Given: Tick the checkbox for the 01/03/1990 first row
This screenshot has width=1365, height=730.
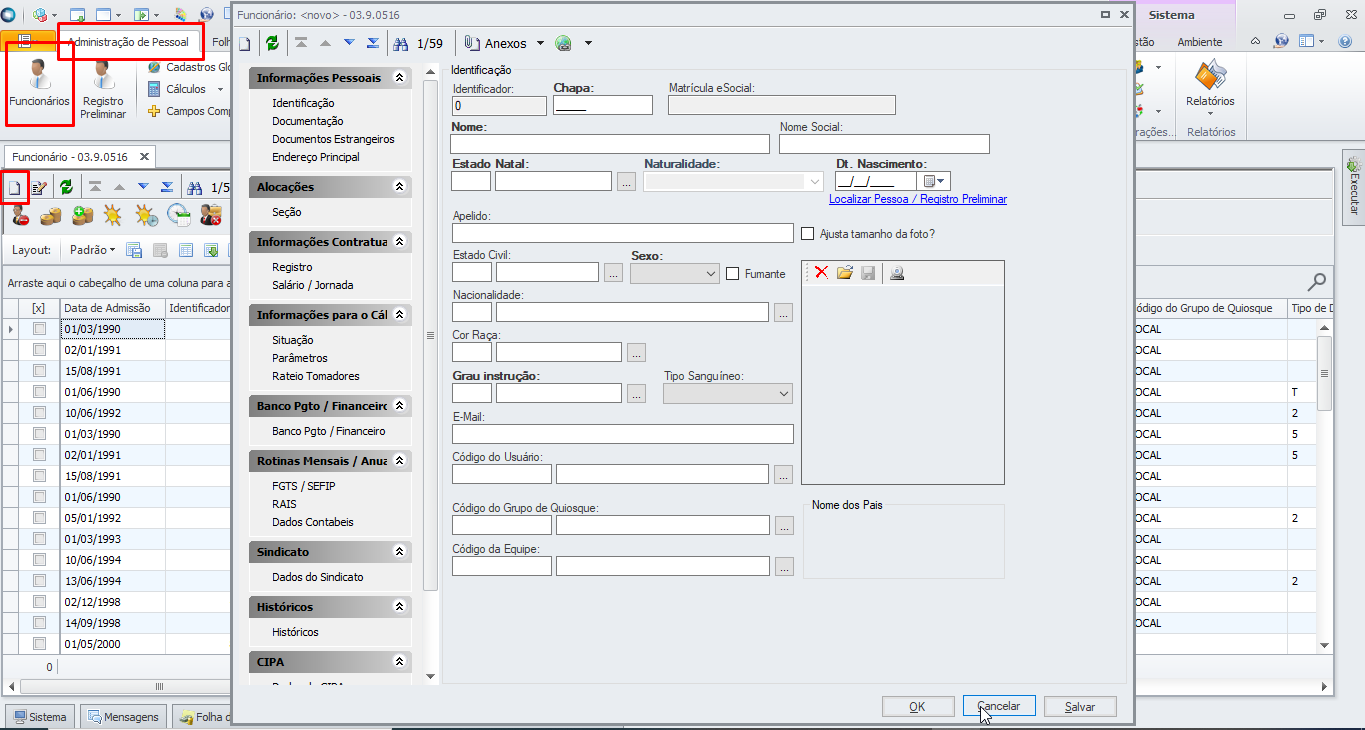Looking at the screenshot, I should click(40, 329).
